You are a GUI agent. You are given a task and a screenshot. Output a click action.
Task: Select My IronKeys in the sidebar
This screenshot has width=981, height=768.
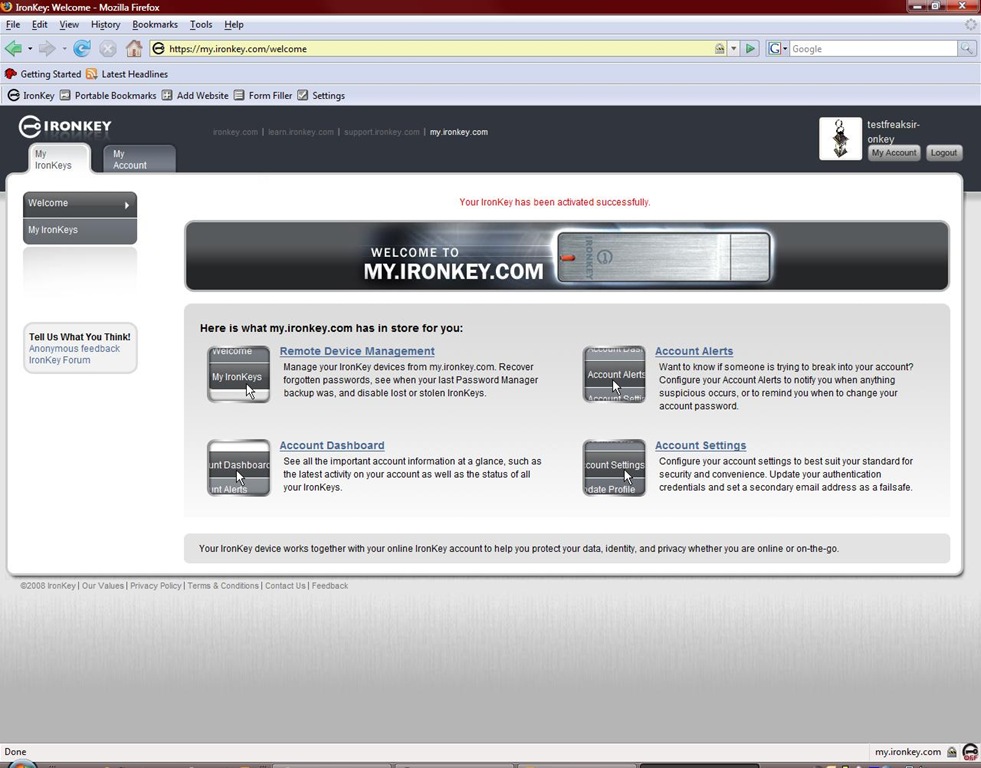tap(79, 230)
